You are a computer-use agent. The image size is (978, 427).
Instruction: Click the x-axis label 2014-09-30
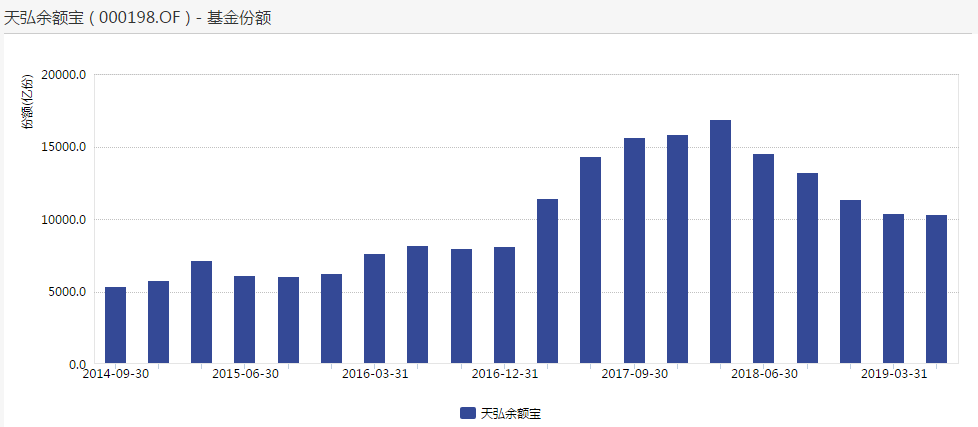pyautogui.click(x=116, y=374)
